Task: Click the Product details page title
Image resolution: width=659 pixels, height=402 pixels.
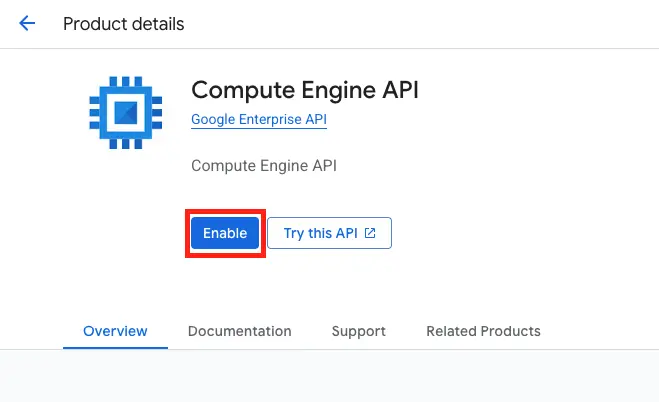Action: pyautogui.click(x=123, y=23)
